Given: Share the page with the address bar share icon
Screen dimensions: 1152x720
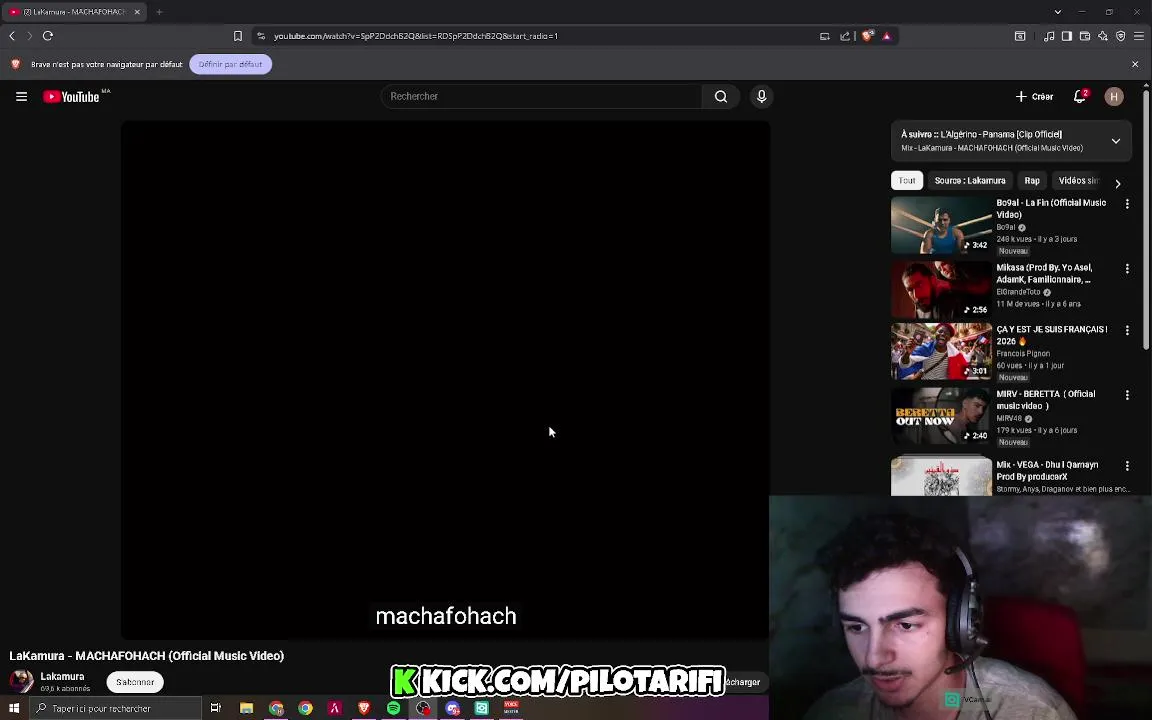Looking at the screenshot, I should click(x=845, y=36).
